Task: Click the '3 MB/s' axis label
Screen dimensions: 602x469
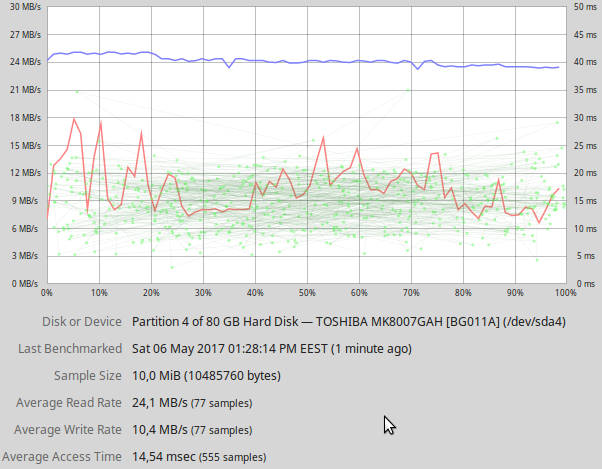Action: (x=25, y=256)
